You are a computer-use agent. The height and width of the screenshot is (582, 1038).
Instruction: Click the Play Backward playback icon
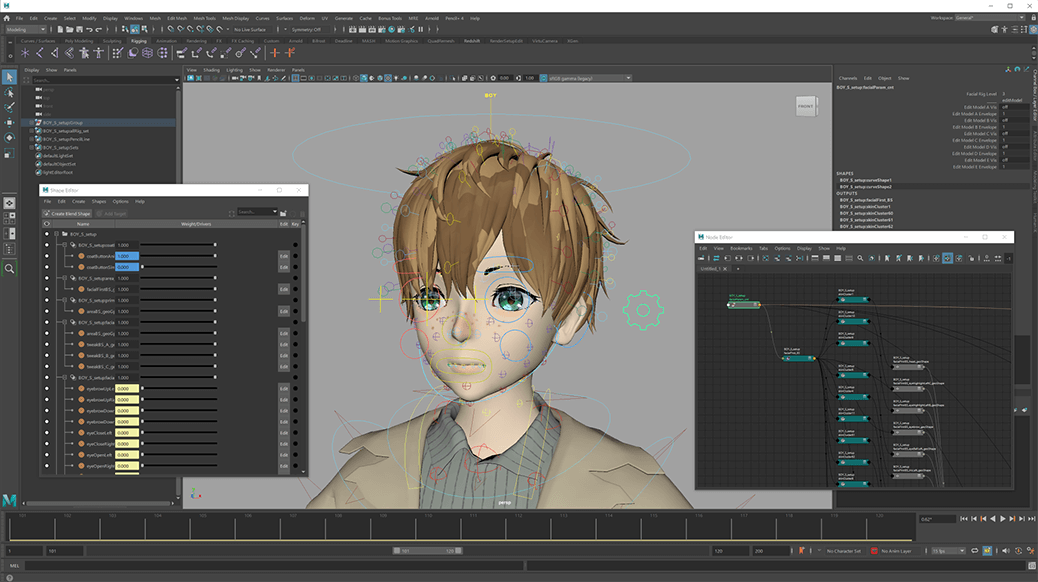993,519
